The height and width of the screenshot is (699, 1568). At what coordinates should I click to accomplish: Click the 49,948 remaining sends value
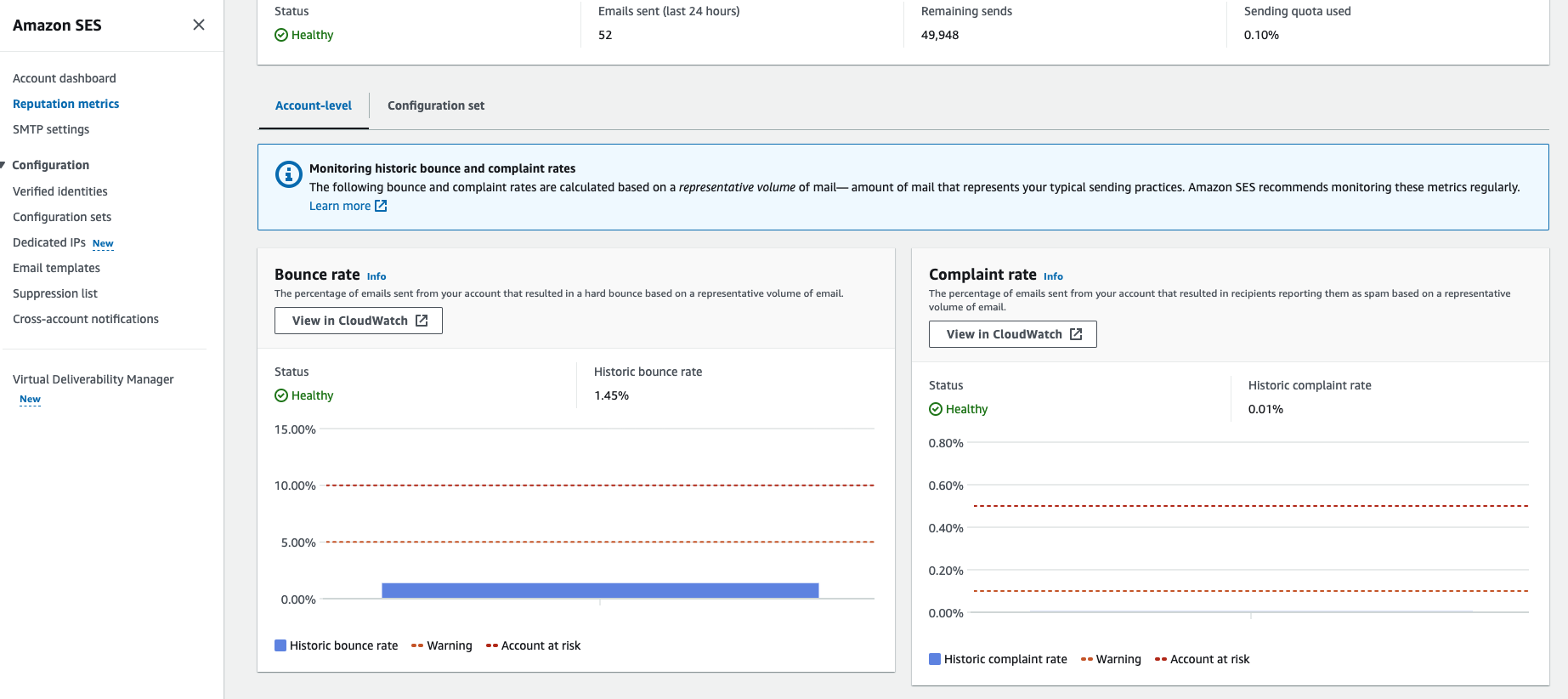[940, 35]
